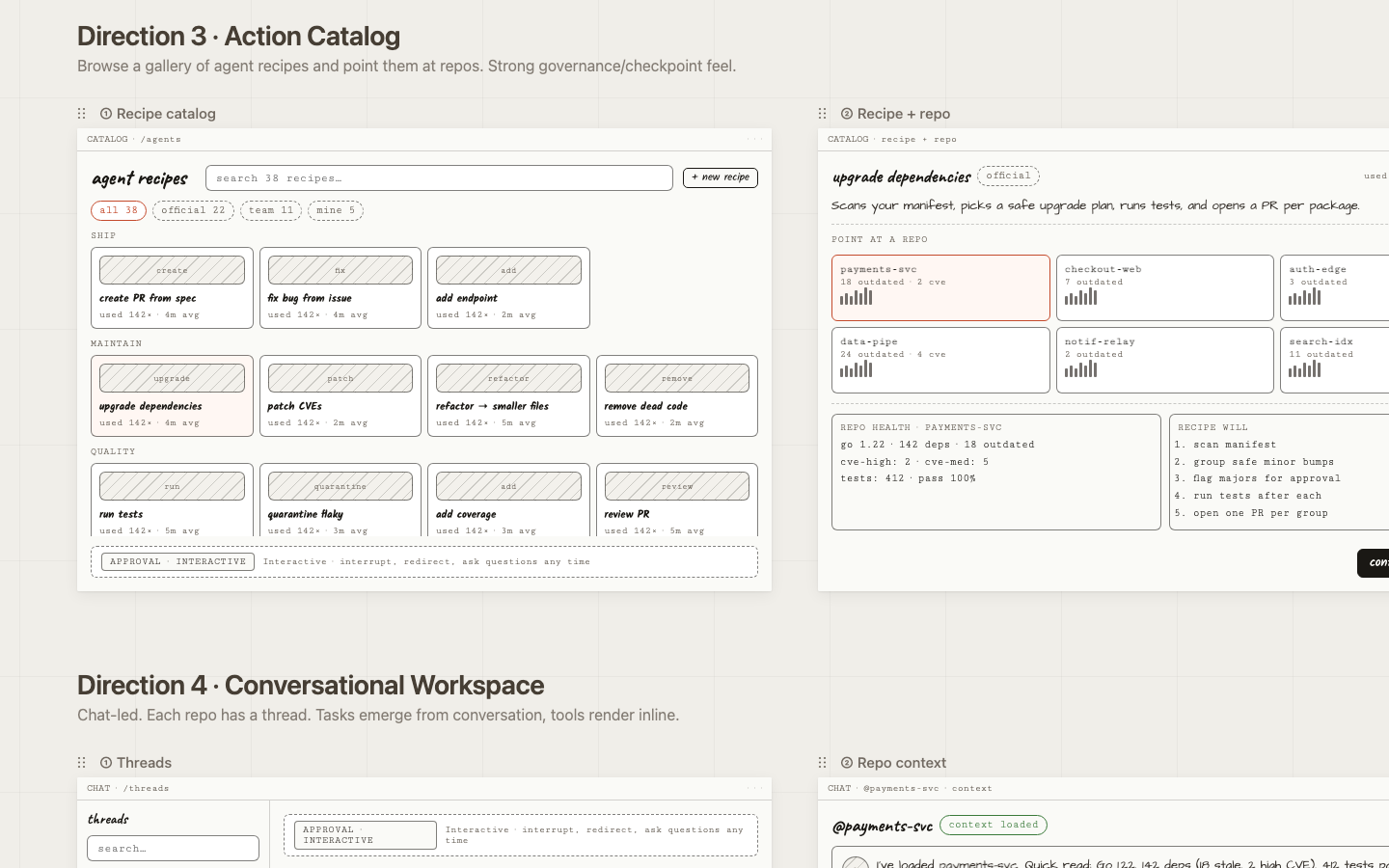Click the 'CATALOG · recipe + repo' breadcrumb
The height and width of the screenshot is (868, 1389).
tap(892, 139)
